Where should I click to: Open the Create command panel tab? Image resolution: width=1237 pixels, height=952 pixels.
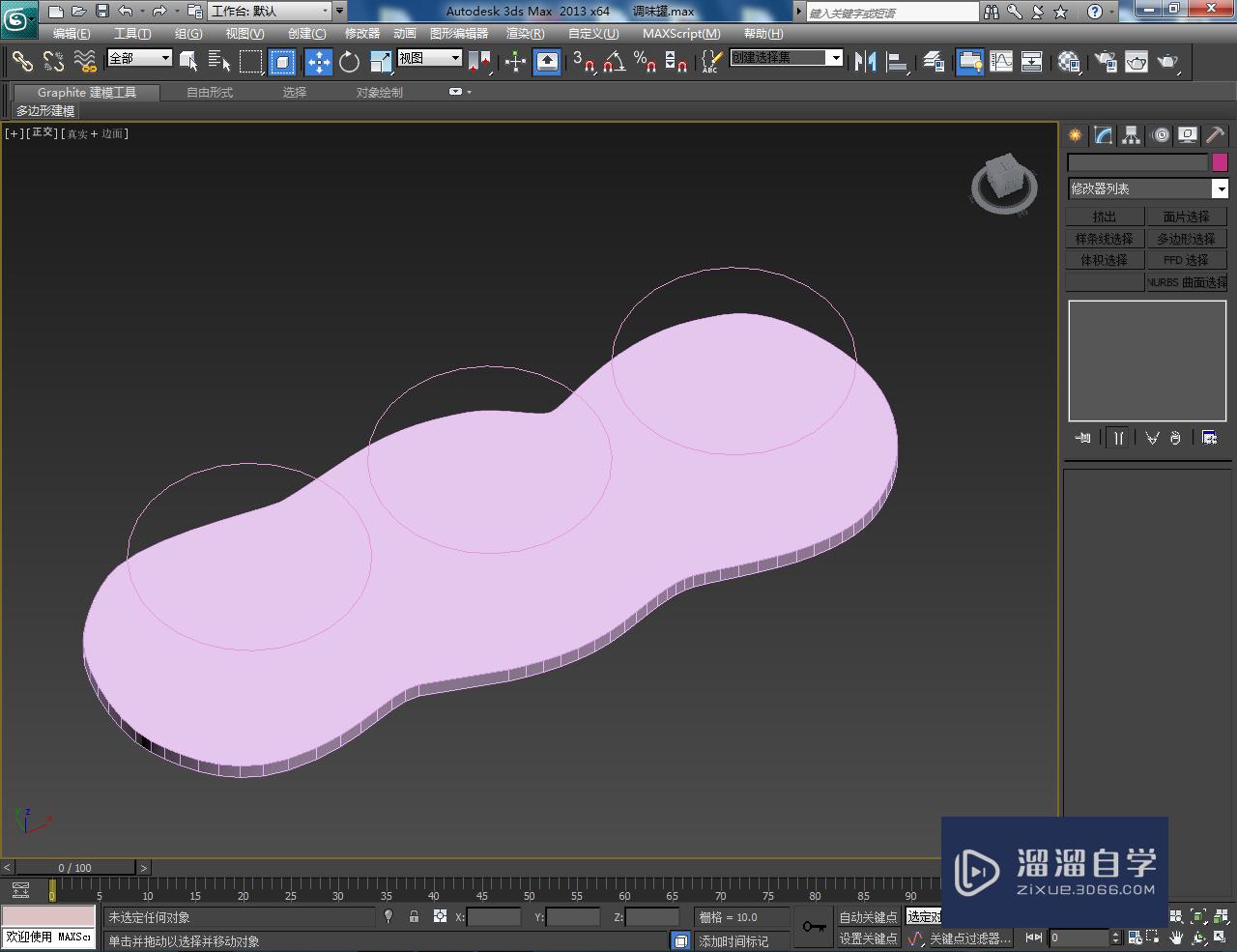[x=1075, y=135]
